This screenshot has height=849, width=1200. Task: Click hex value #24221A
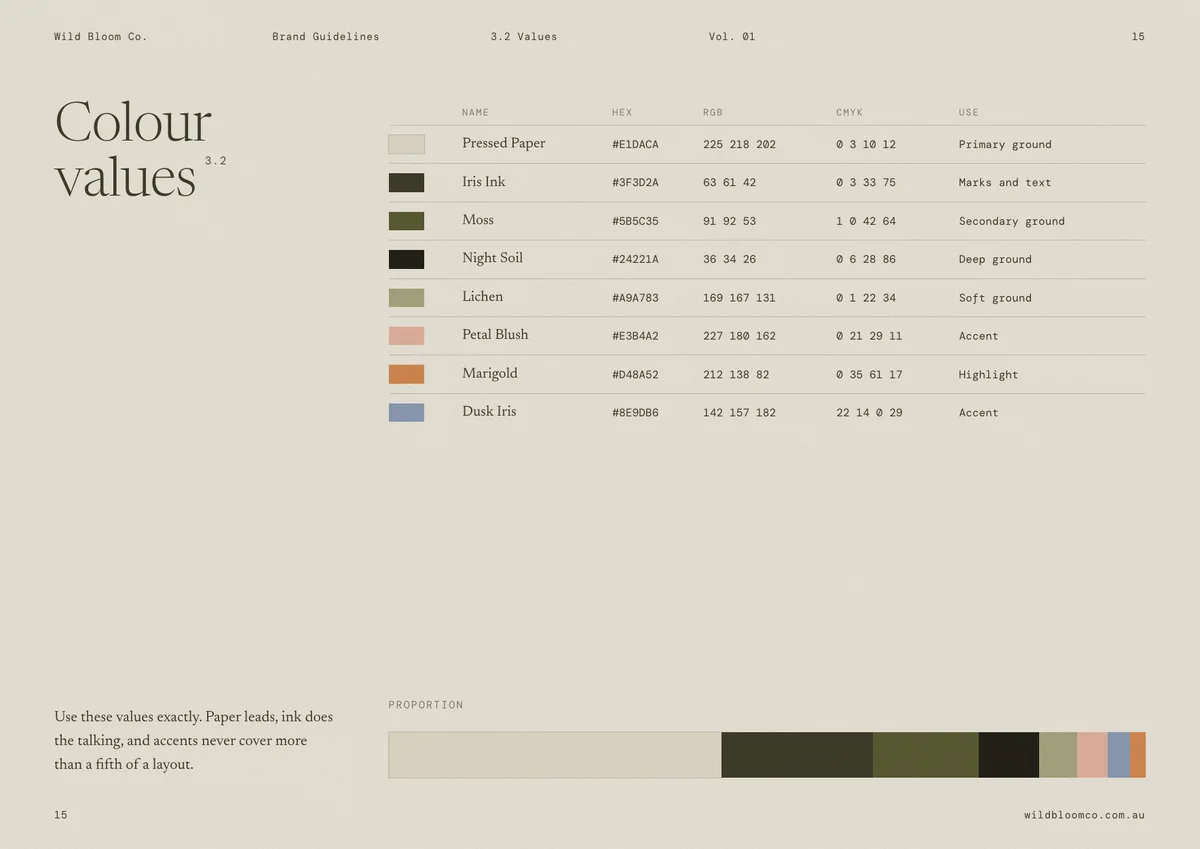click(x=635, y=260)
